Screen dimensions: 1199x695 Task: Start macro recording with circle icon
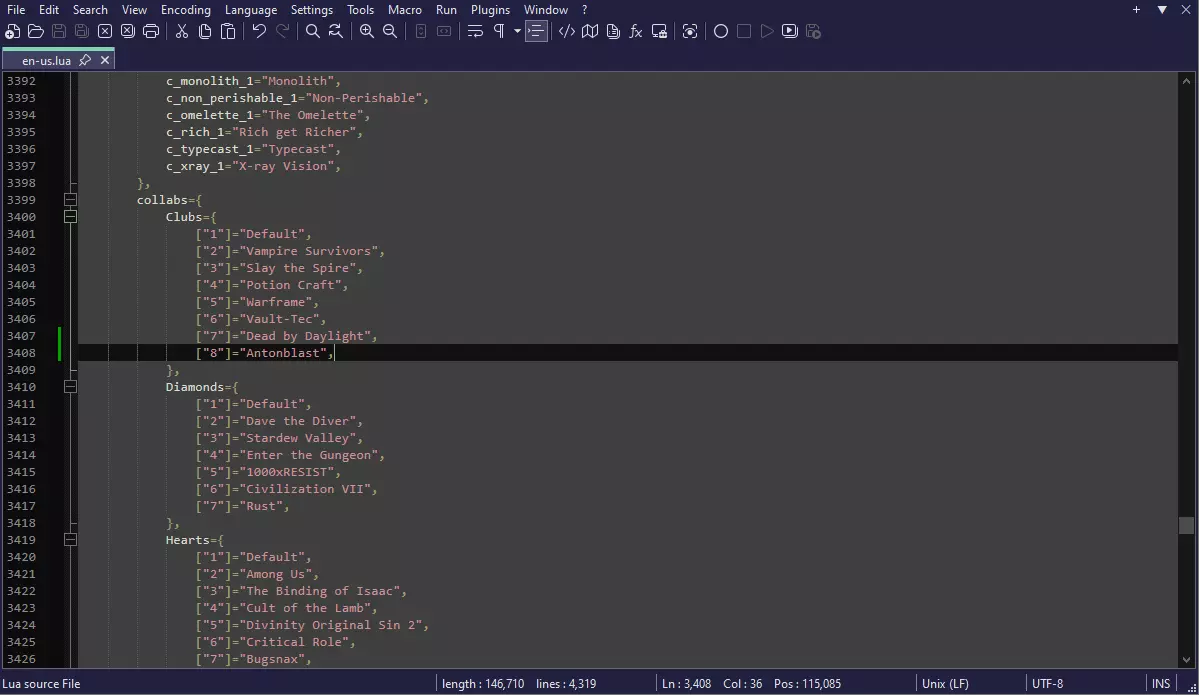tap(720, 31)
